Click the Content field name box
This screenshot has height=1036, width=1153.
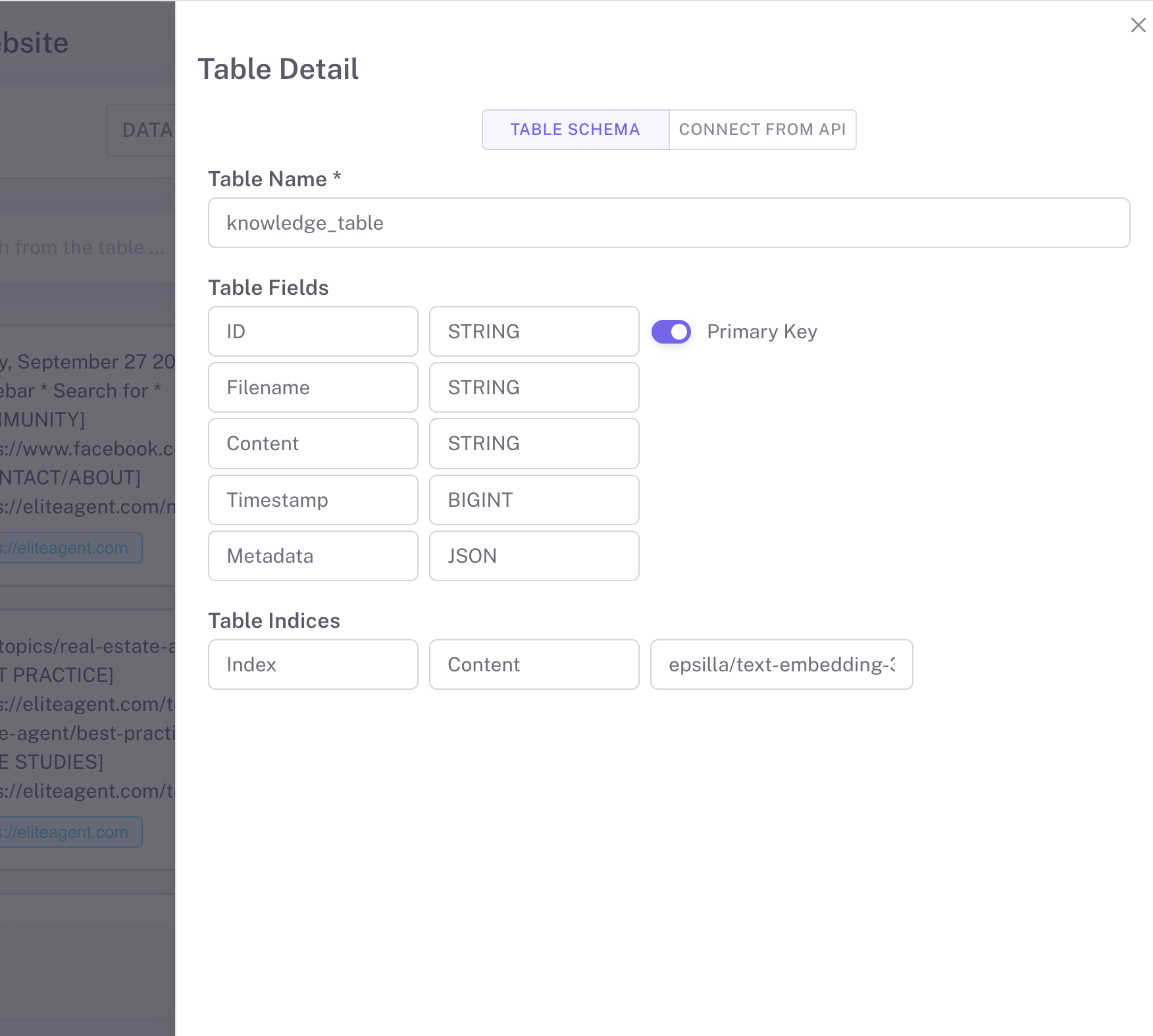point(313,444)
